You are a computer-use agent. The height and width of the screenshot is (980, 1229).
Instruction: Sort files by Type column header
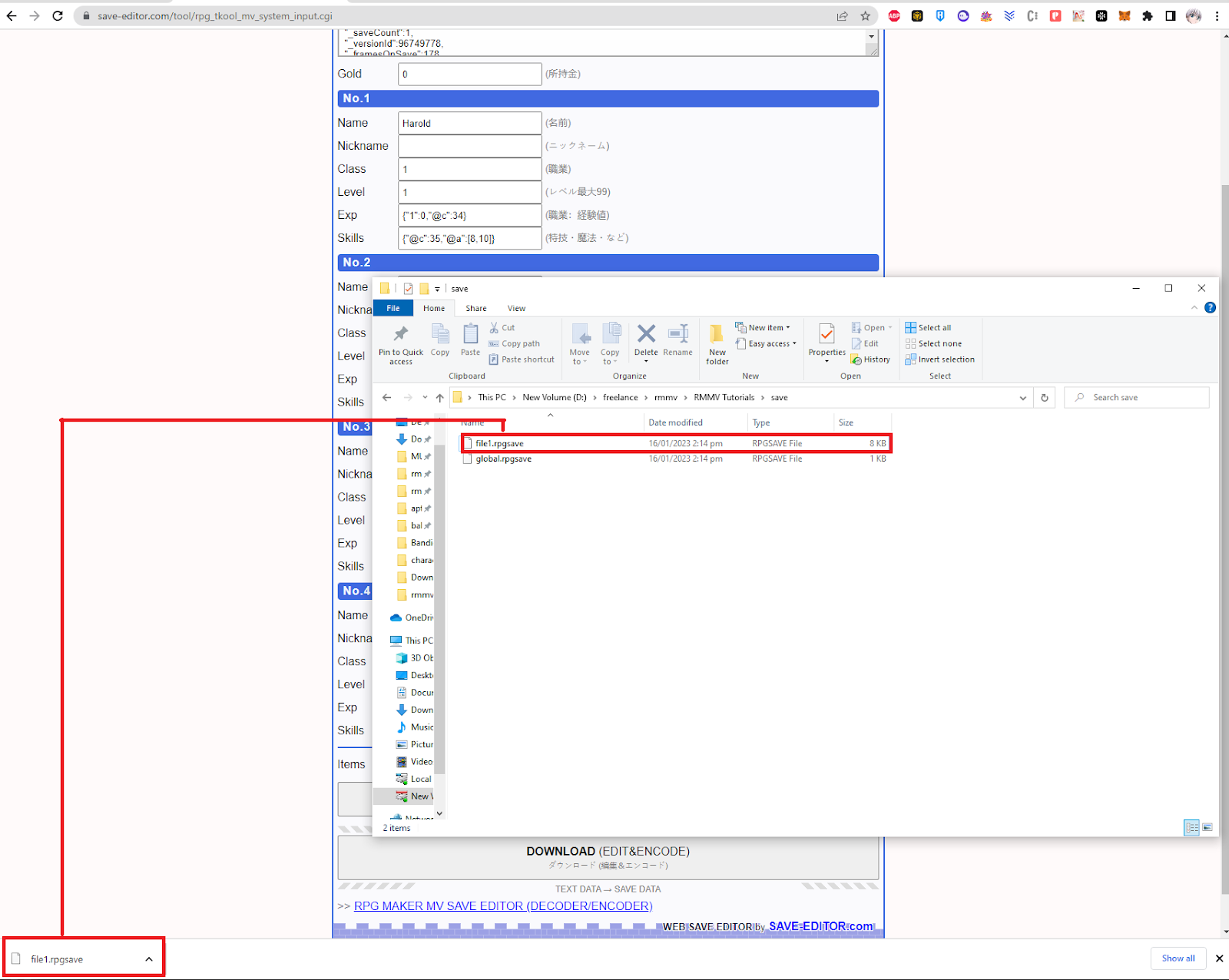790,422
